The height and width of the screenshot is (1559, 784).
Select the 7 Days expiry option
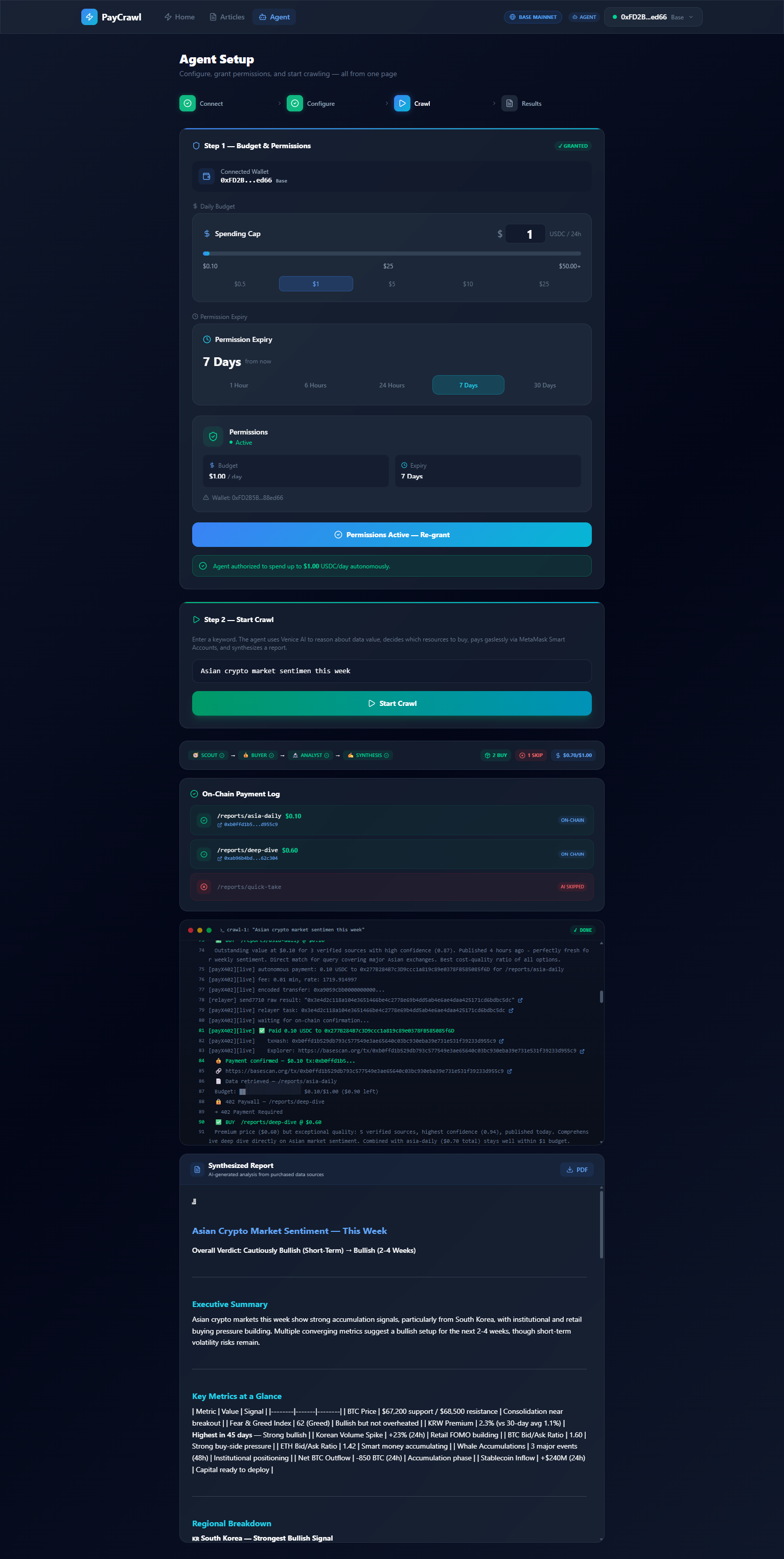pos(468,385)
